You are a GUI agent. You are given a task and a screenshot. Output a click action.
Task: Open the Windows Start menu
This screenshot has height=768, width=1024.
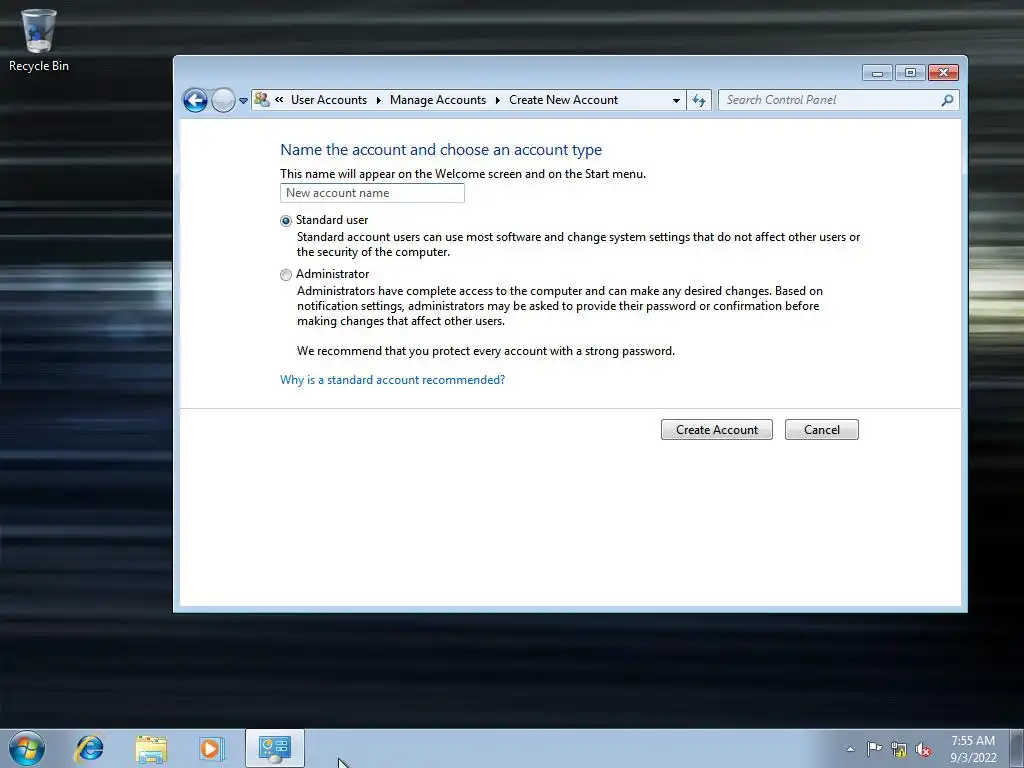(27, 748)
